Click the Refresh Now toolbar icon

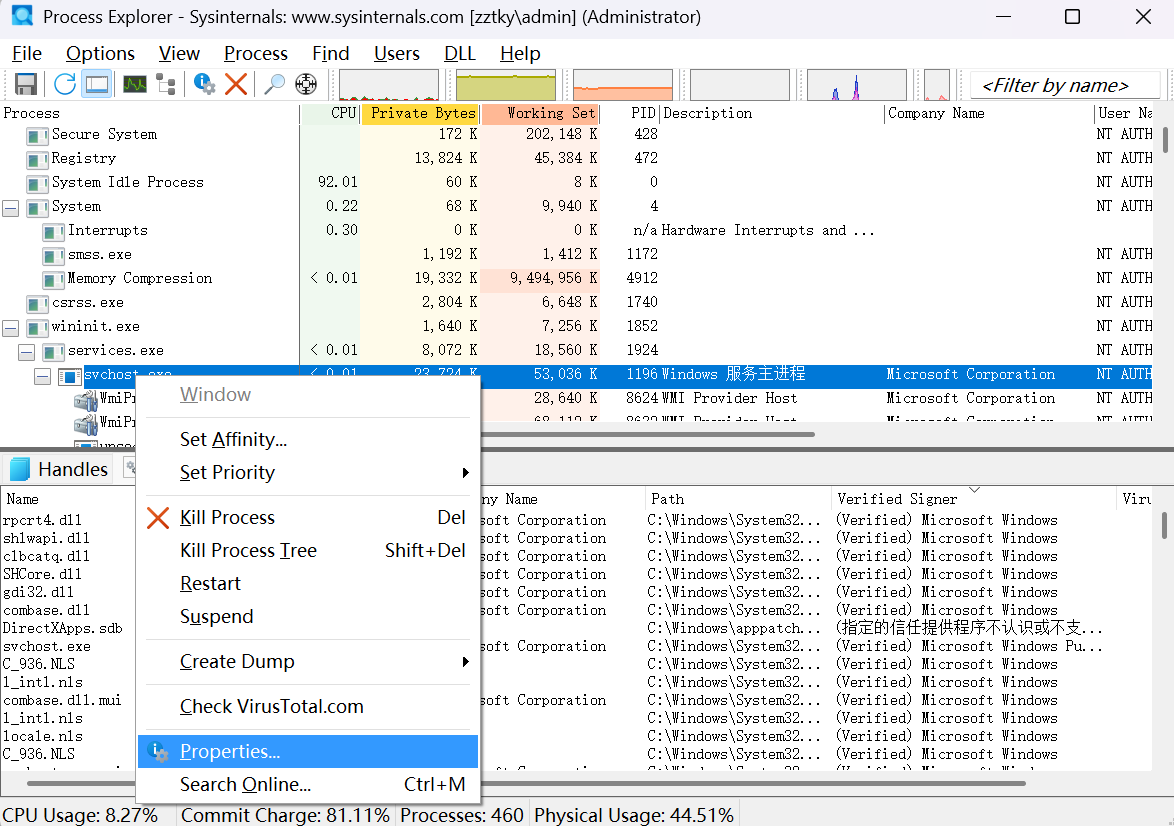(64, 84)
